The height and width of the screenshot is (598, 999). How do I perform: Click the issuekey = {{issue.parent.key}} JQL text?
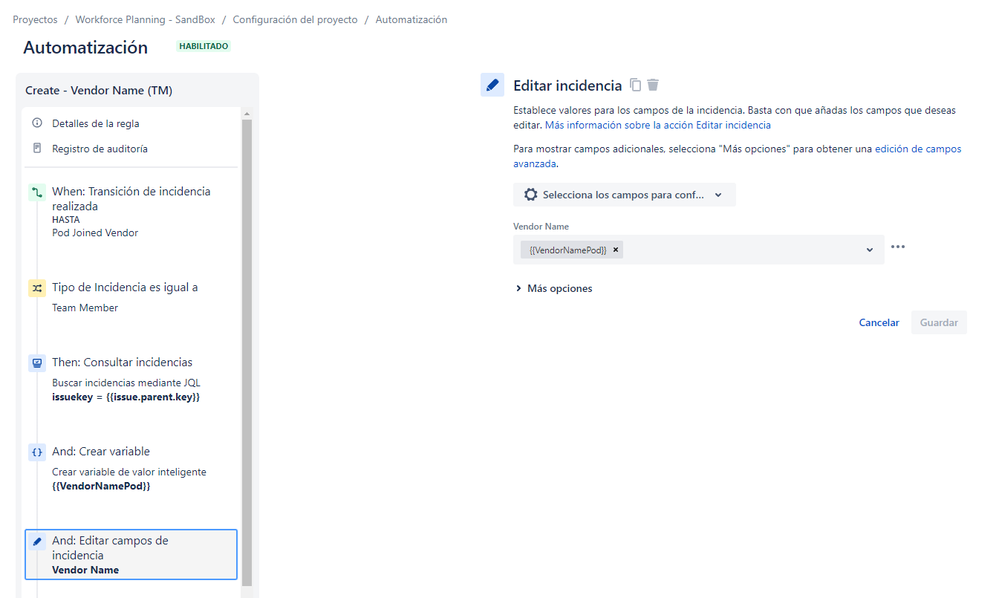coord(126,397)
